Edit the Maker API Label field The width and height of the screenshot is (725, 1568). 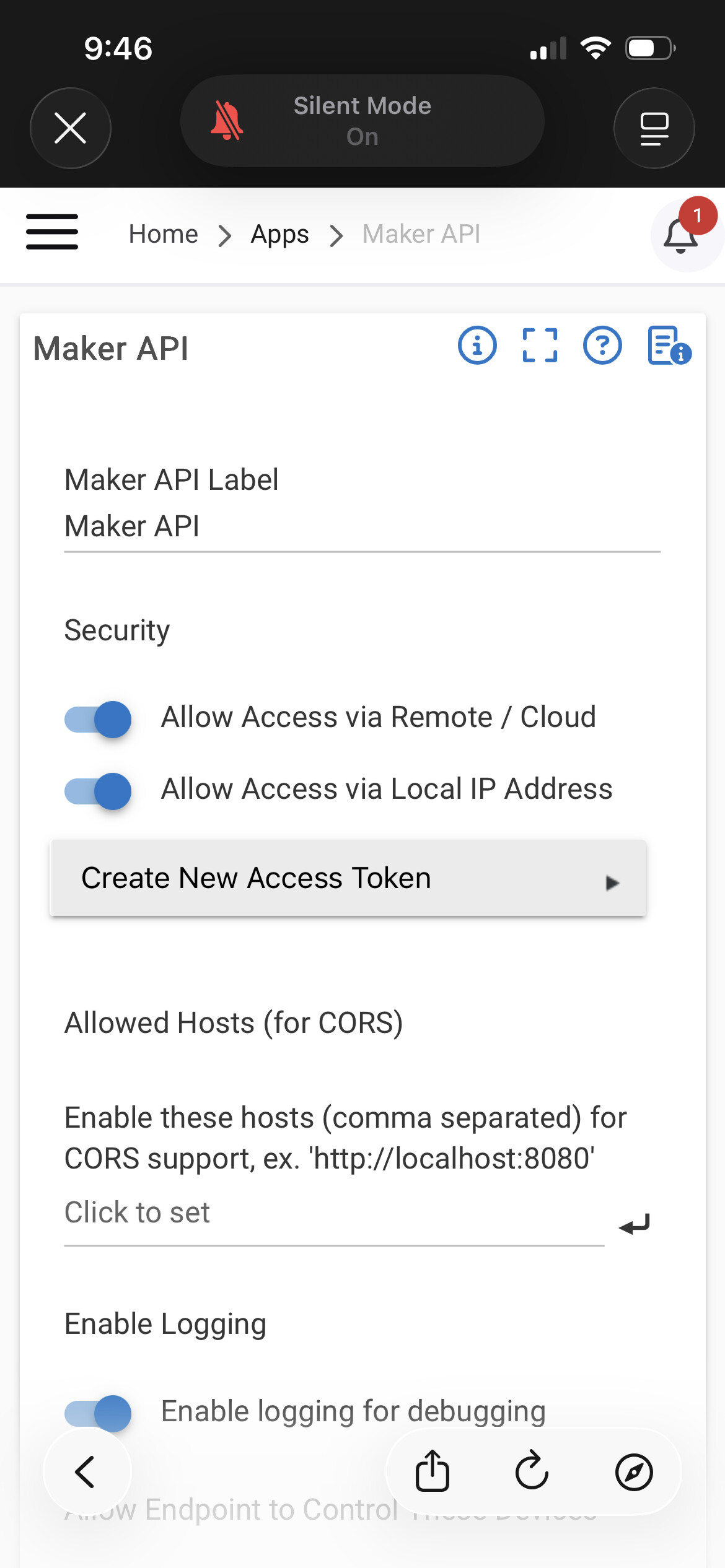pos(362,526)
